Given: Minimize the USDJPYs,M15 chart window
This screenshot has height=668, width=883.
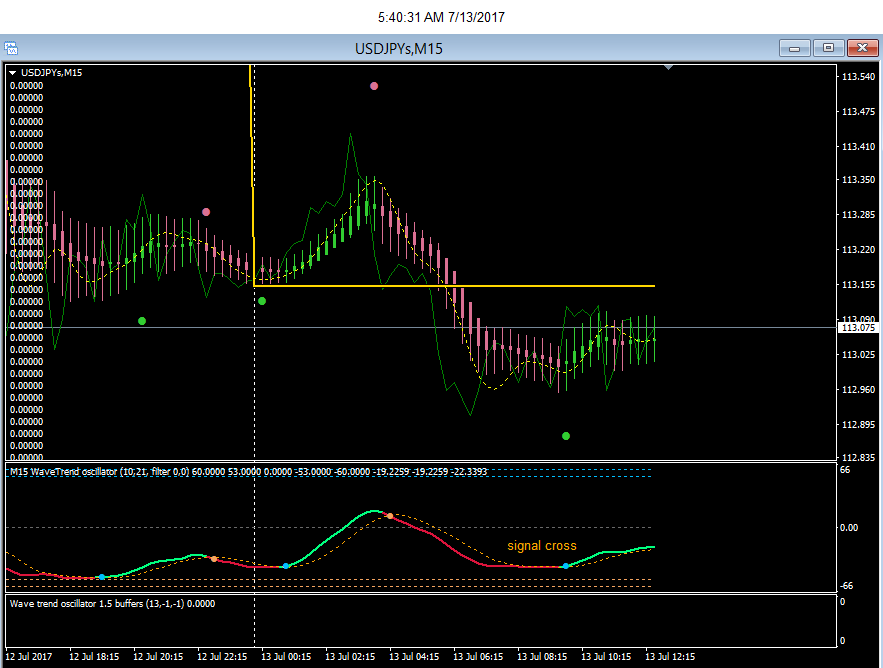Looking at the screenshot, I should click(x=795, y=48).
